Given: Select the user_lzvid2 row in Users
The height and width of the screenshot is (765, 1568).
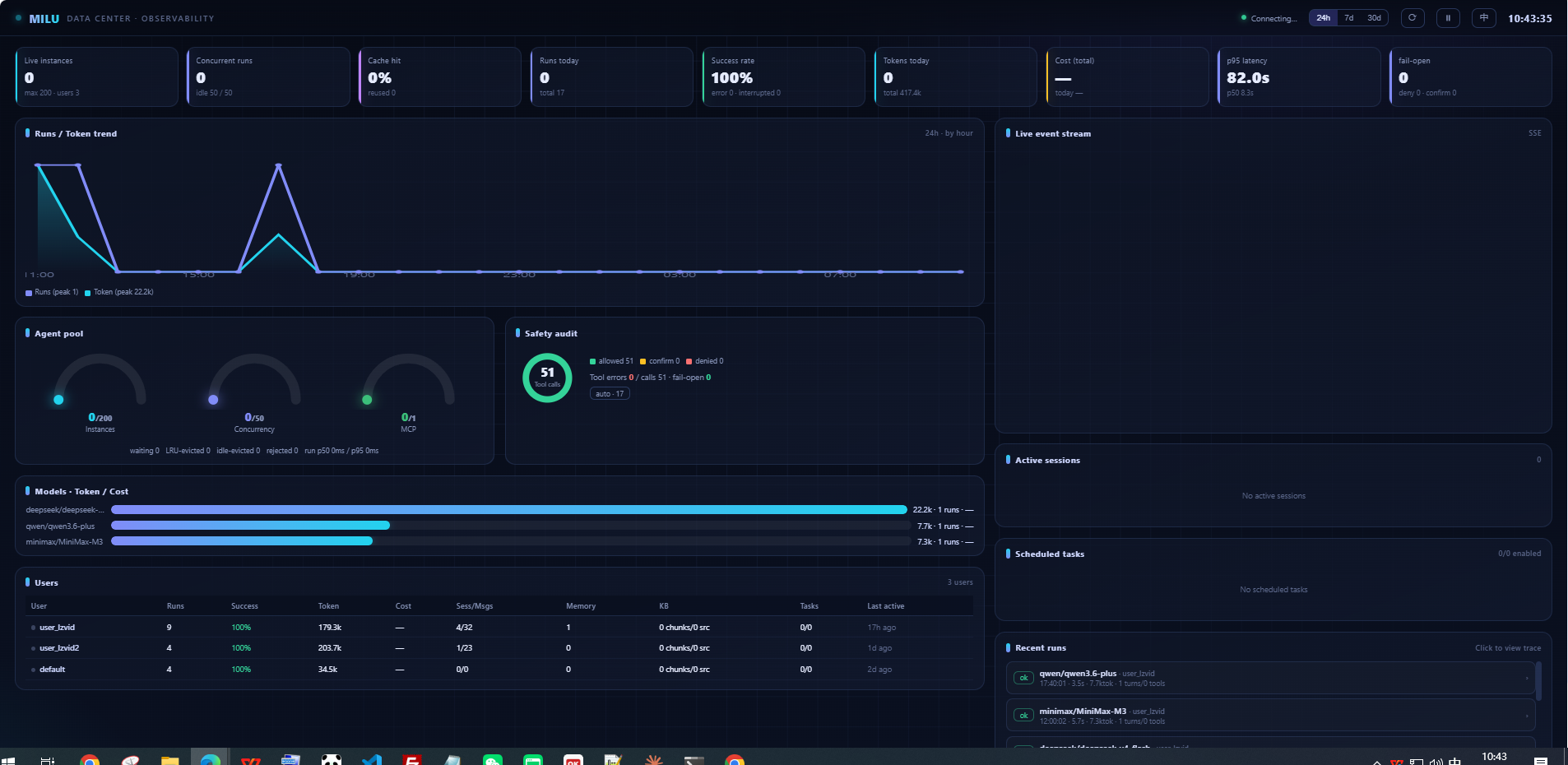Looking at the screenshot, I should click(x=499, y=648).
